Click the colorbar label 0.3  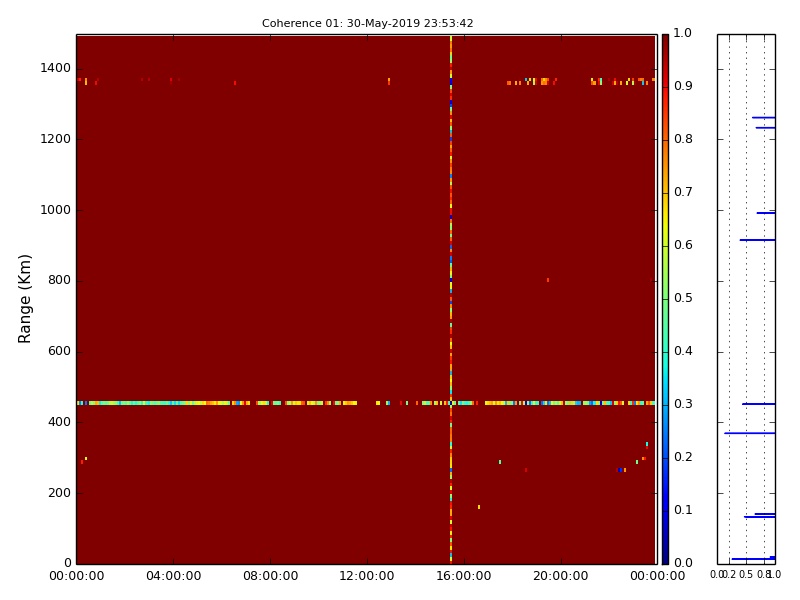[x=683, y=404]
